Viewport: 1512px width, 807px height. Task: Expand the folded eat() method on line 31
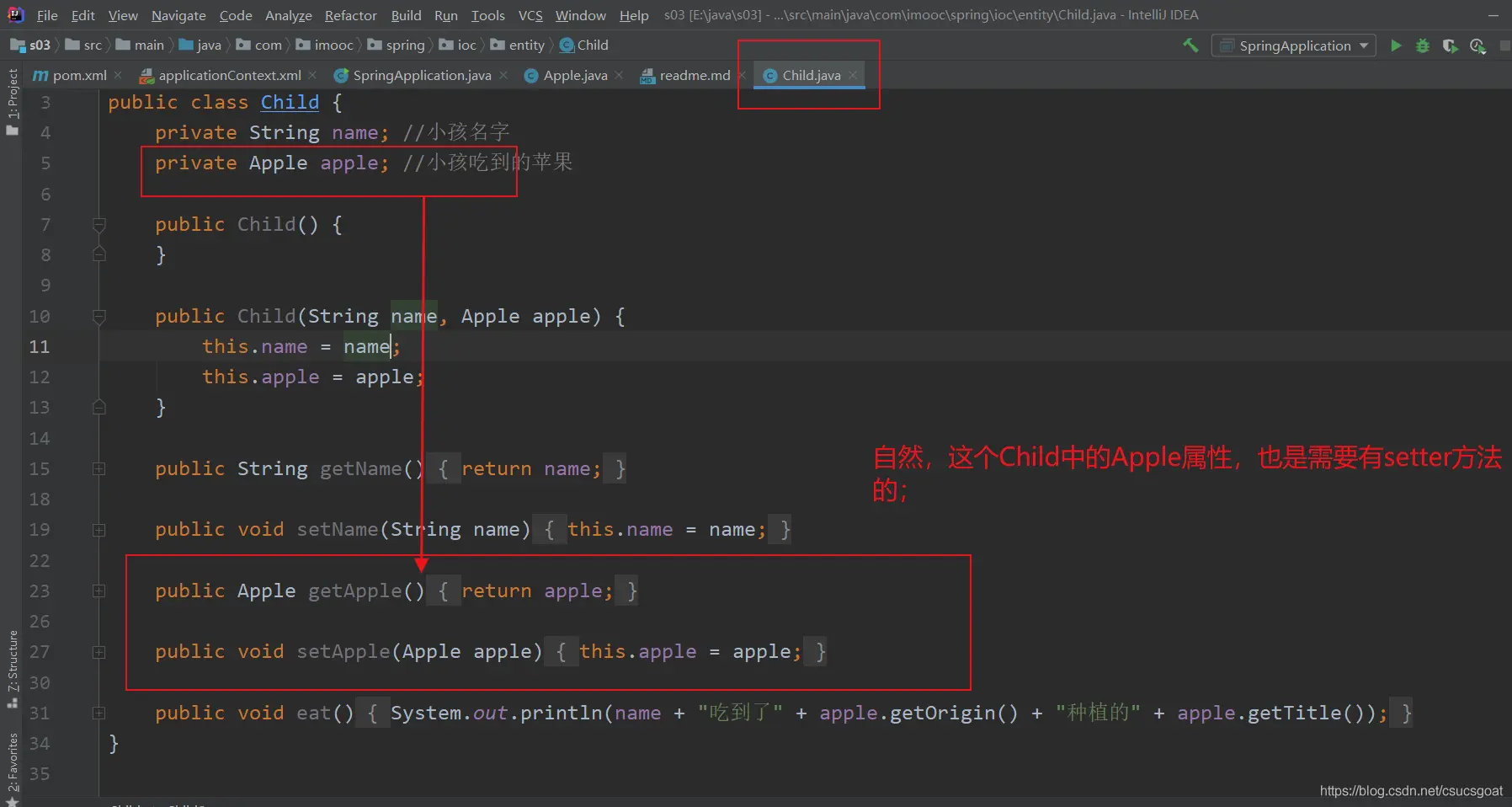98,713
